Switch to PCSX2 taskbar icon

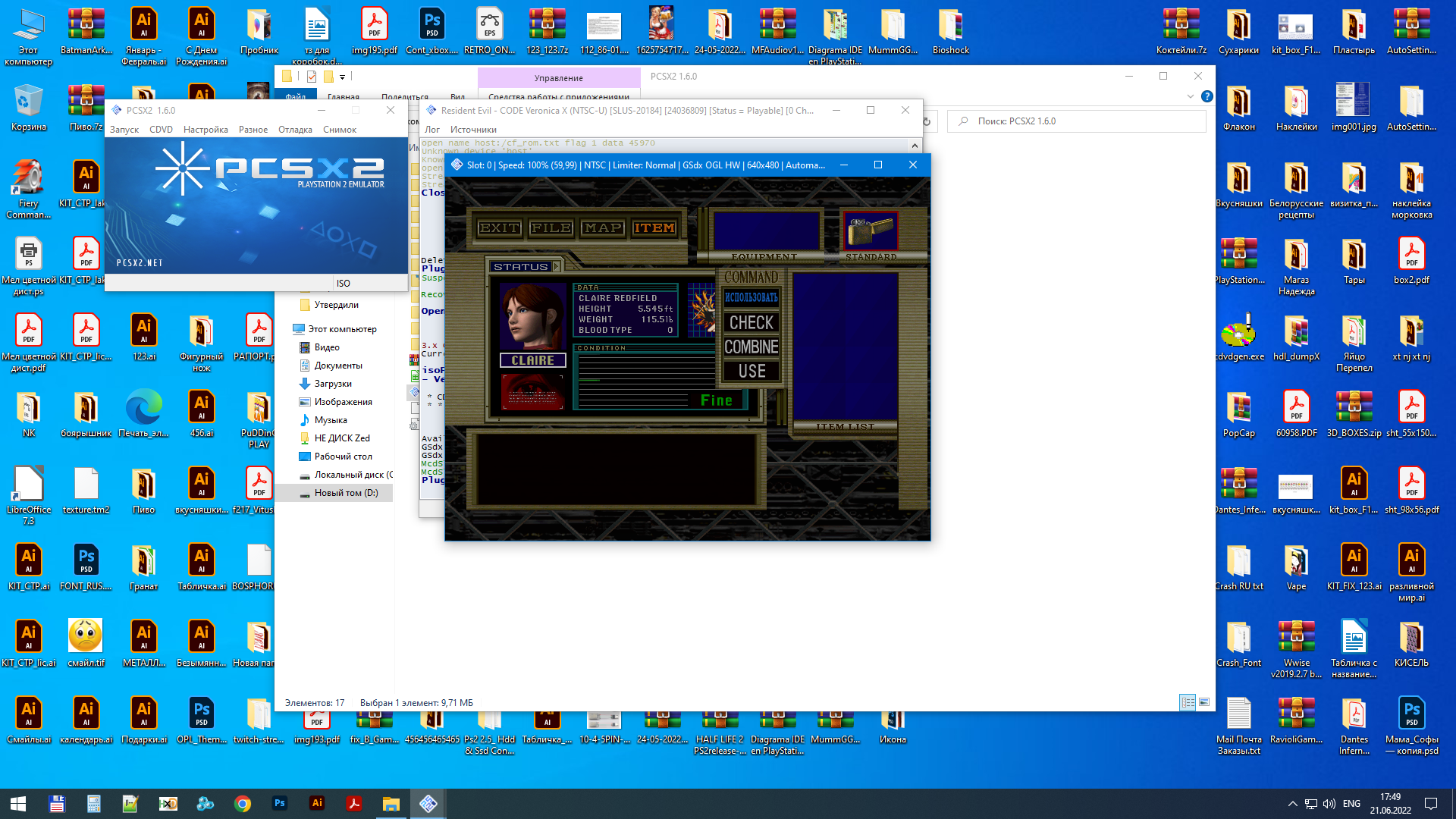[x=428, y=804]
